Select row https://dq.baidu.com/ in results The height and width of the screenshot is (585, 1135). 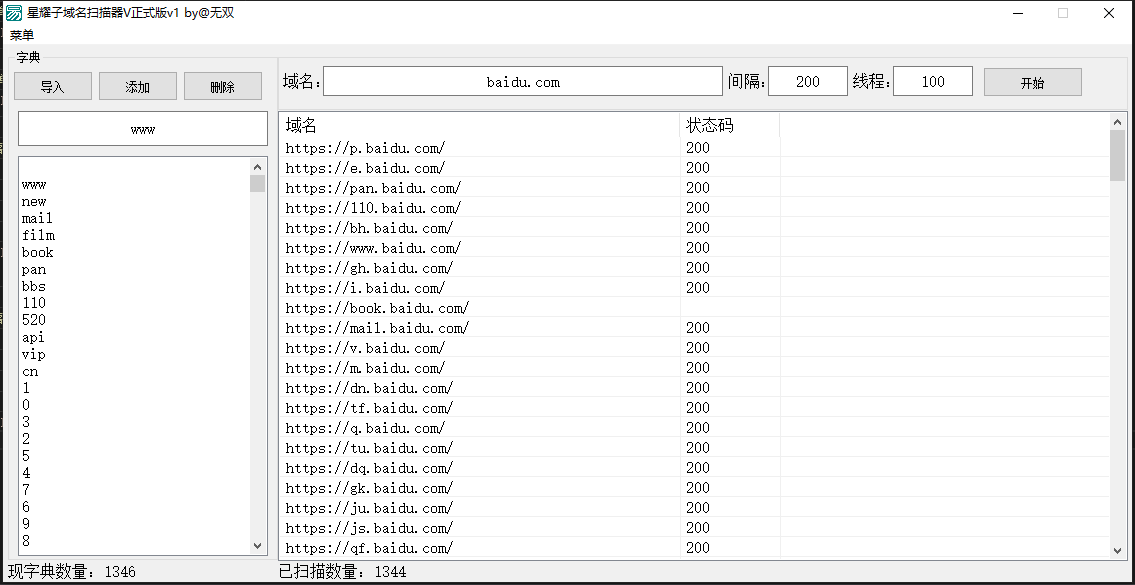click(694, 468)
